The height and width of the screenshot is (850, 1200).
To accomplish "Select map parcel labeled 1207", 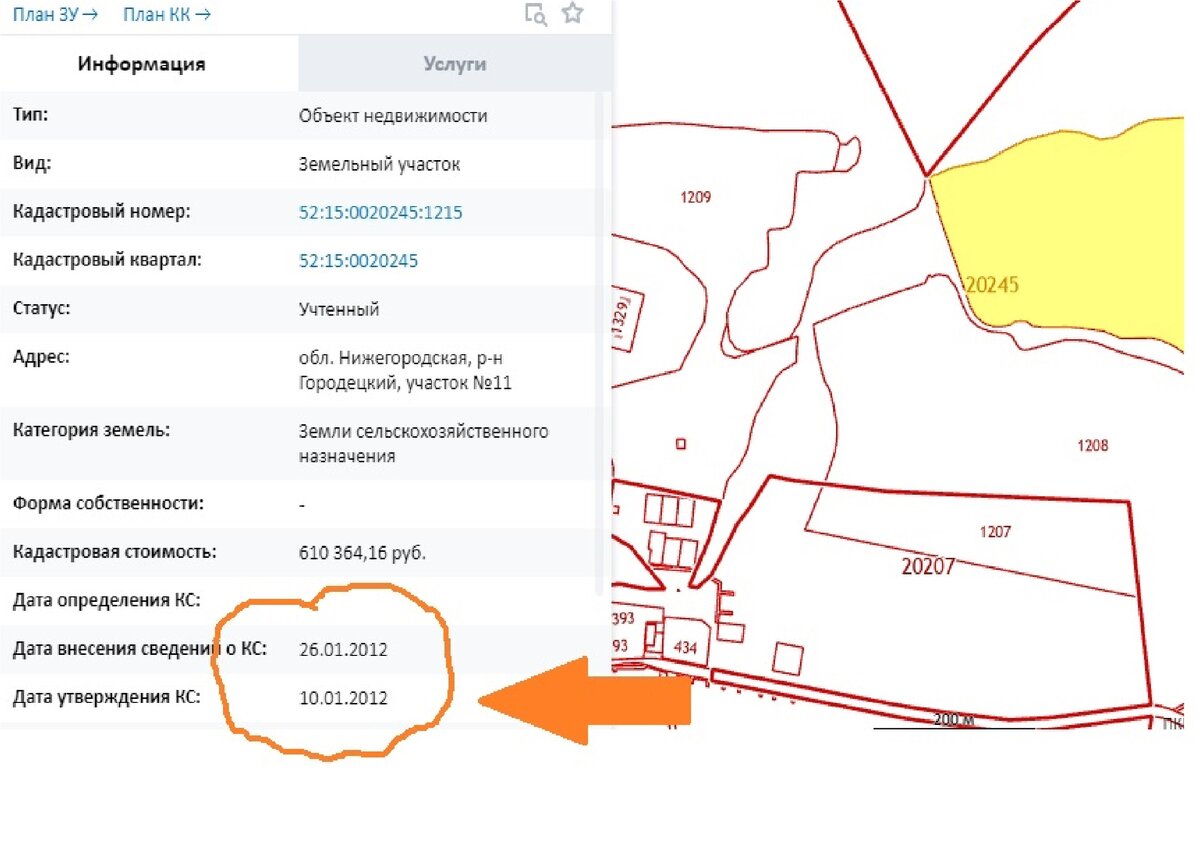I will 994,532.
